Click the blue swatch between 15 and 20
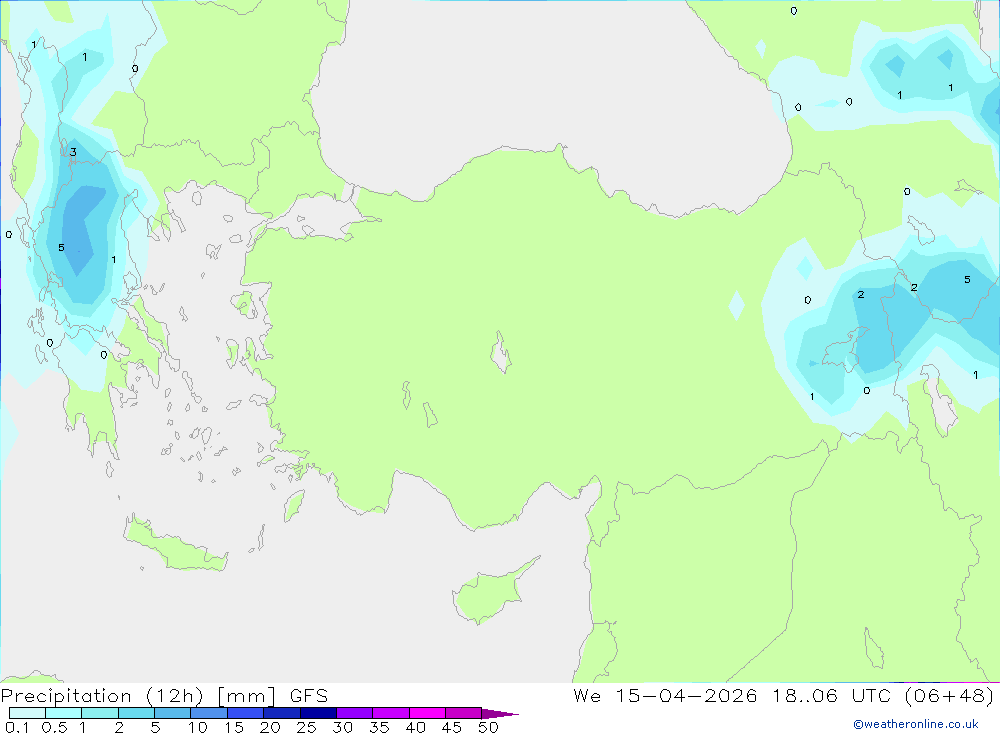Screen dimensions: 1000x733 (x=245, y=713)
